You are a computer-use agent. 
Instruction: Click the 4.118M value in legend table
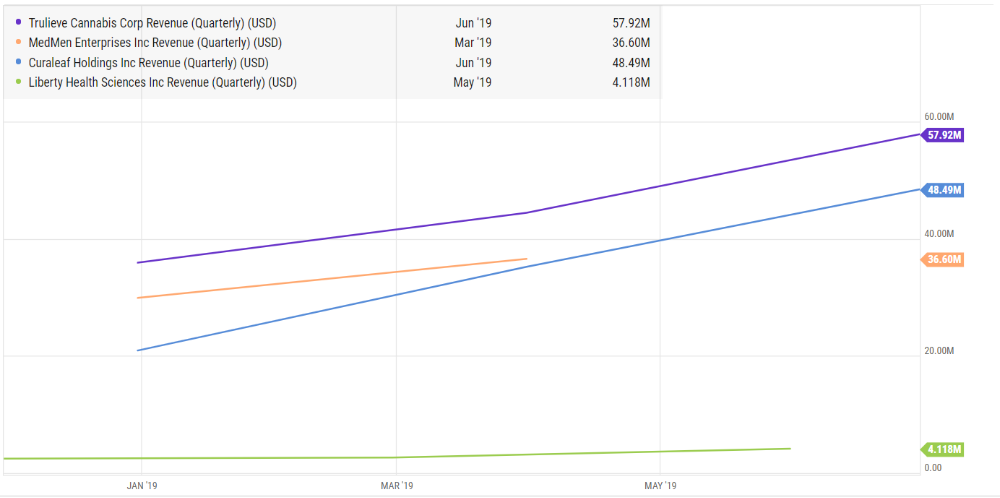tap(630, 82)
